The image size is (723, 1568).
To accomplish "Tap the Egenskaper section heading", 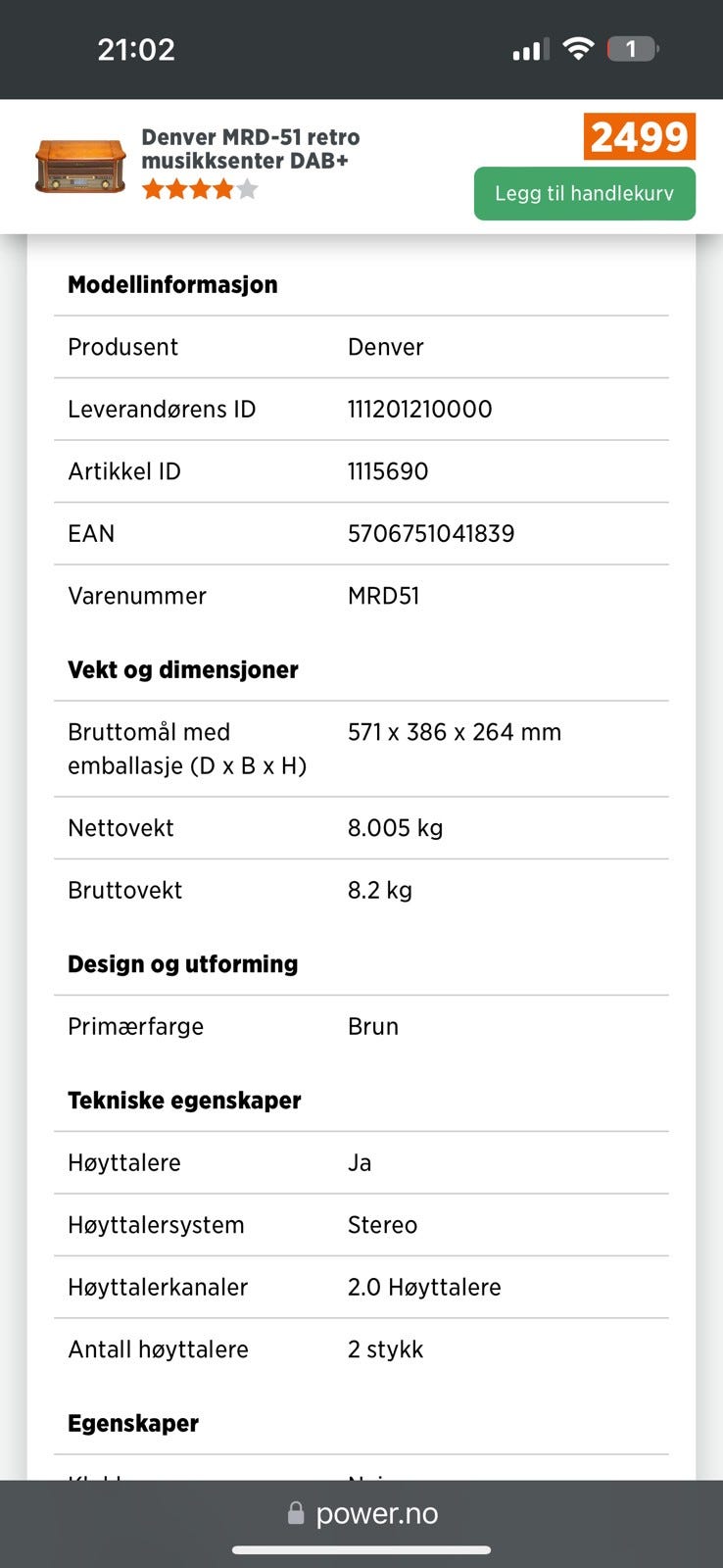I will coord(133,1423).
